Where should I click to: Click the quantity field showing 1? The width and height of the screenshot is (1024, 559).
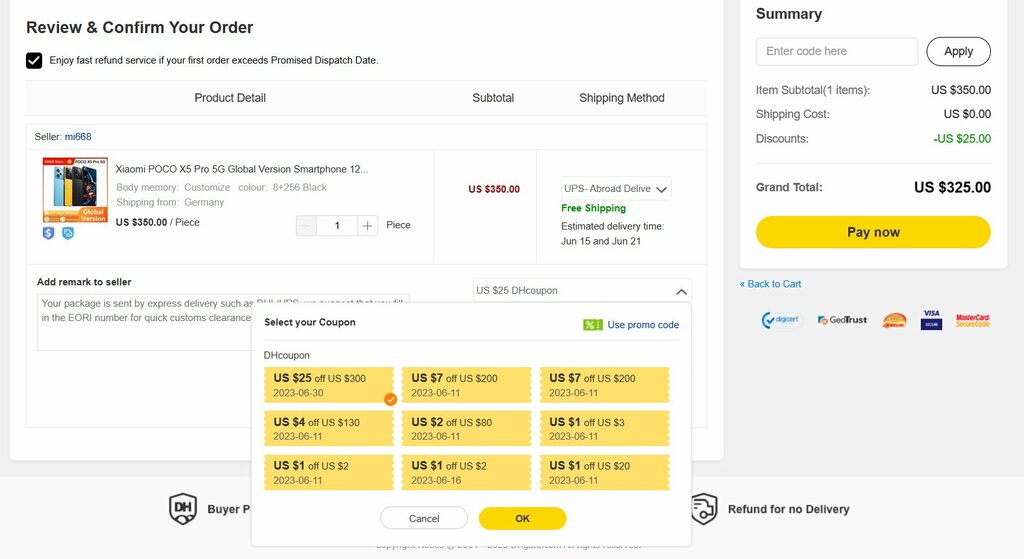[337, 225]
